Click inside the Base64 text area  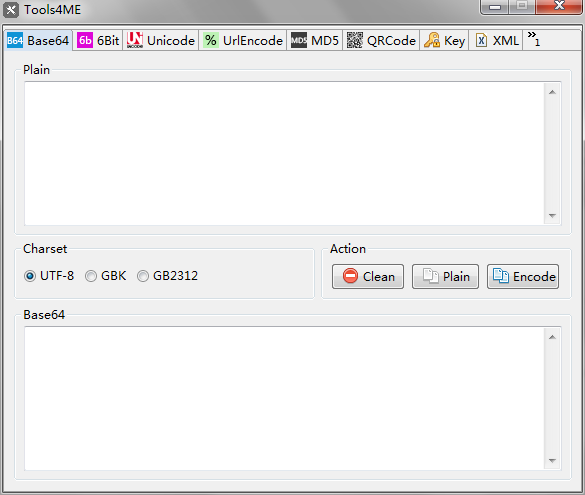click(x=284, y=398)
